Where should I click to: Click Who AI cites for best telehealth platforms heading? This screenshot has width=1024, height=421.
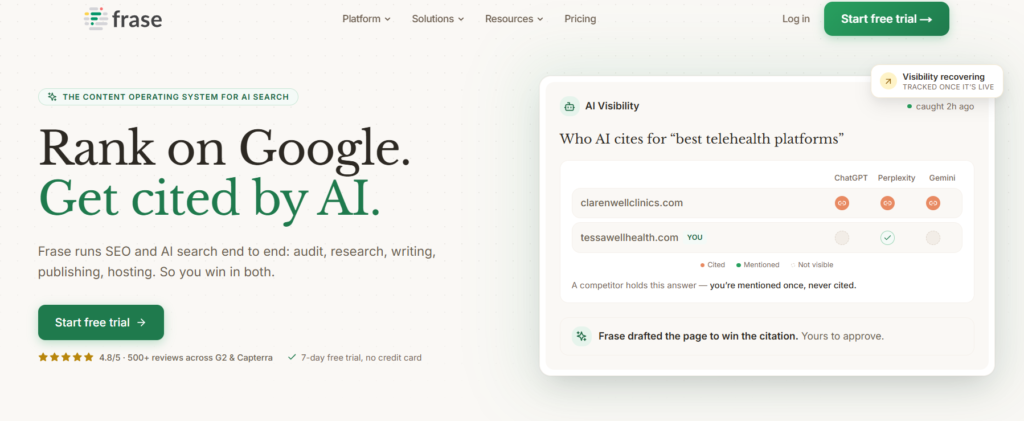pos(702,138)
